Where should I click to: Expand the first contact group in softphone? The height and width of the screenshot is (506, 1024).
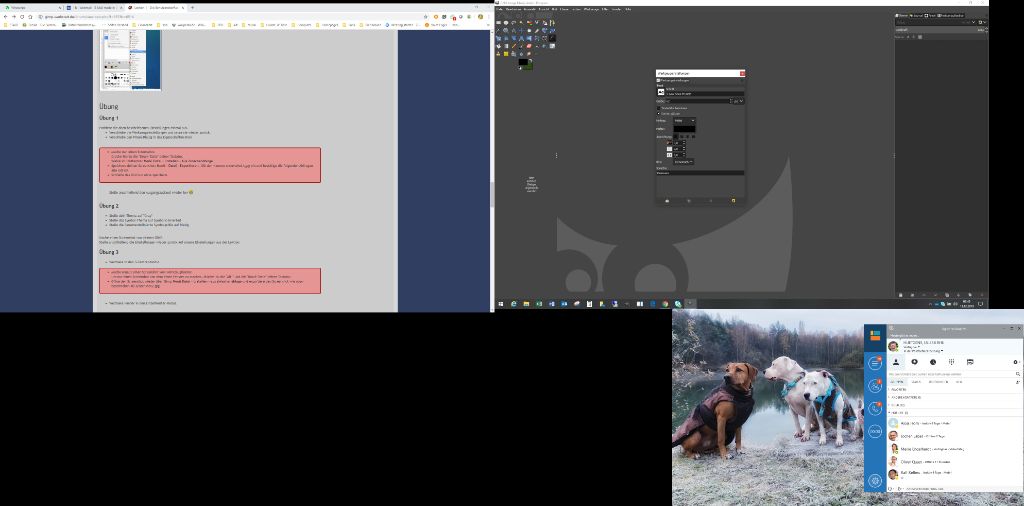888,390
